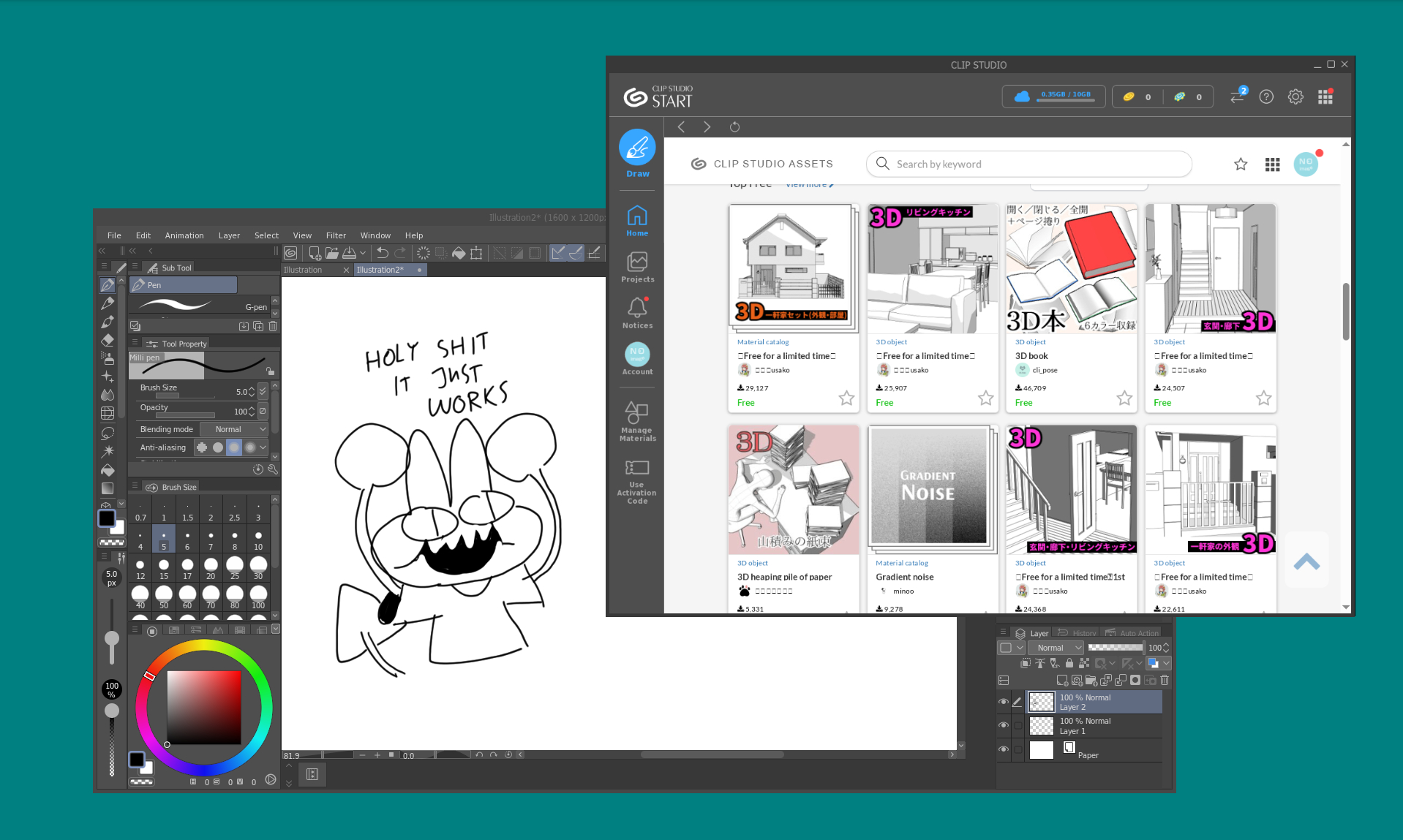Open the Filter menu

click(336, 235)
